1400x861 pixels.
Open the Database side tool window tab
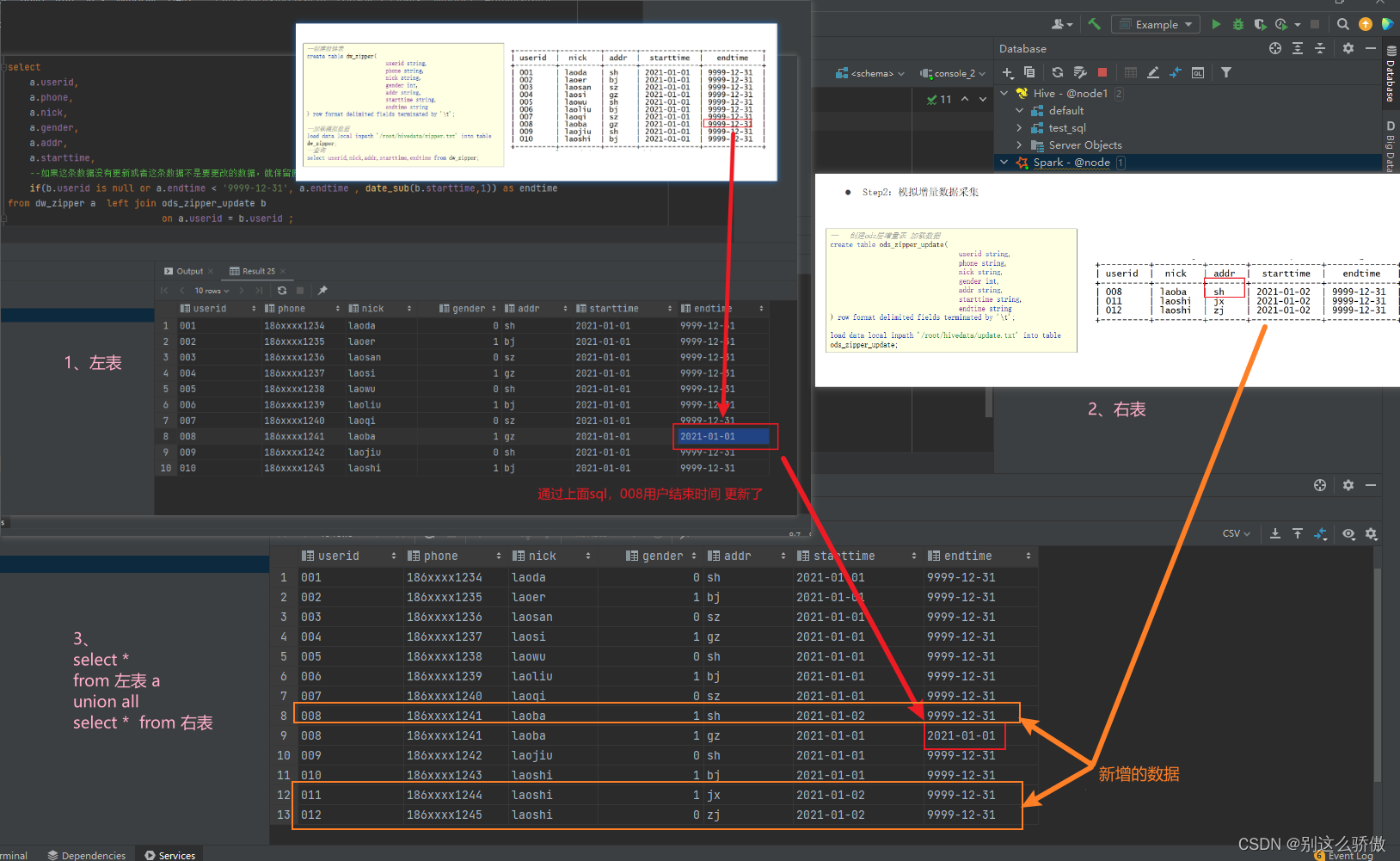tap(1391, 74)
